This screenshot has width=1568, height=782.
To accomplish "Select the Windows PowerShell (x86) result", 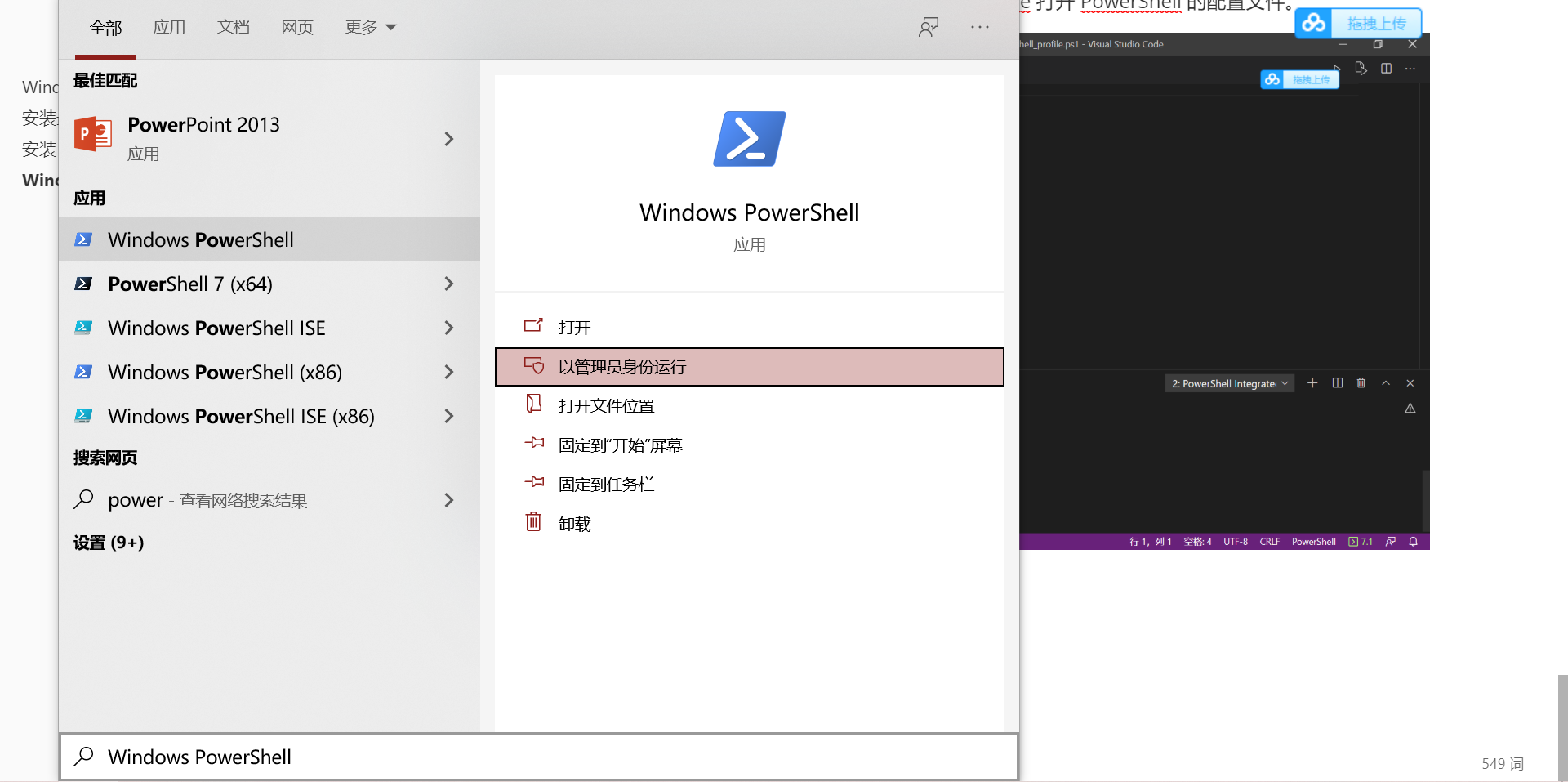I will tap(269, 372).
